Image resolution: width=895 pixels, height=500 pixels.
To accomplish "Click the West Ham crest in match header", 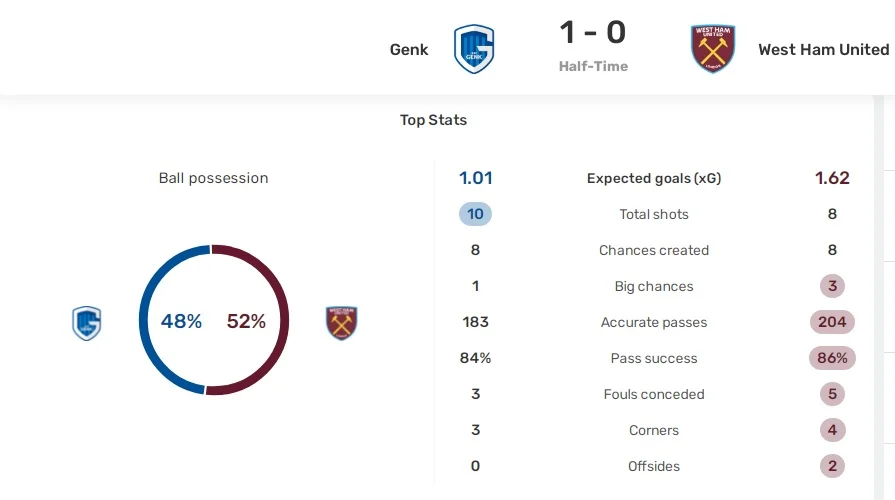I will click(713, 49).
